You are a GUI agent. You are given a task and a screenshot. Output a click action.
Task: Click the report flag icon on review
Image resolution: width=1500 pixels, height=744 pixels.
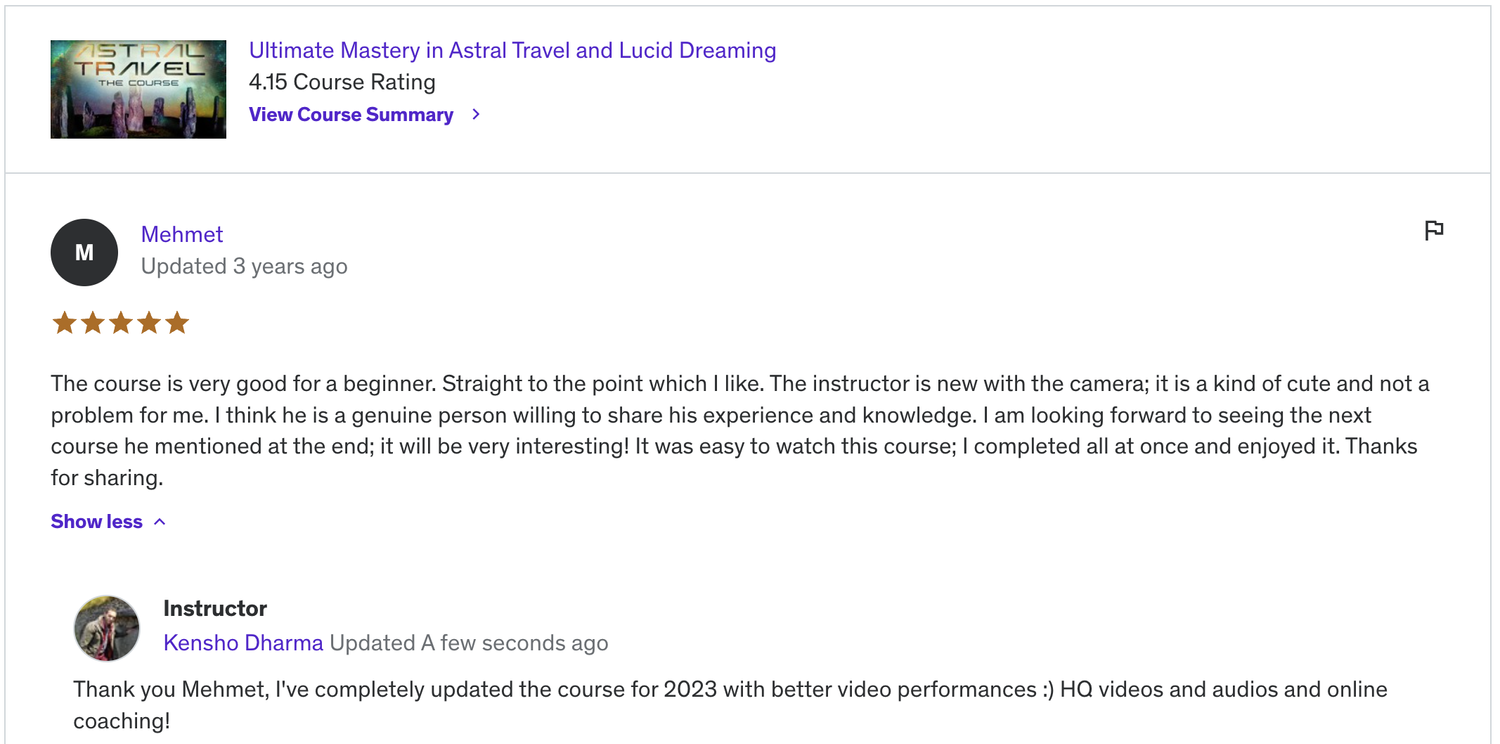[x=1433, y=230]
